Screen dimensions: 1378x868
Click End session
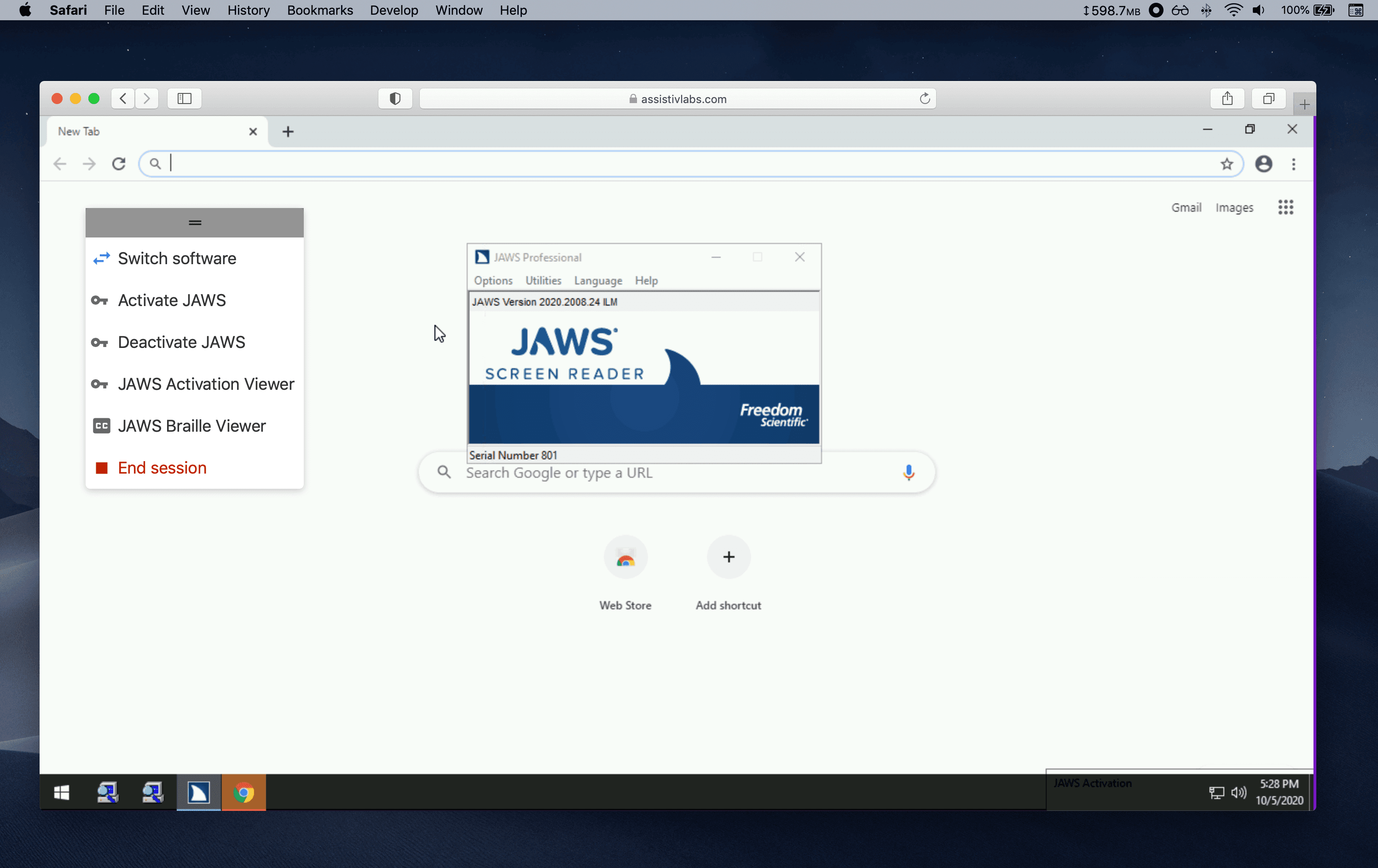pyautogui.click(x=195, y=468)
